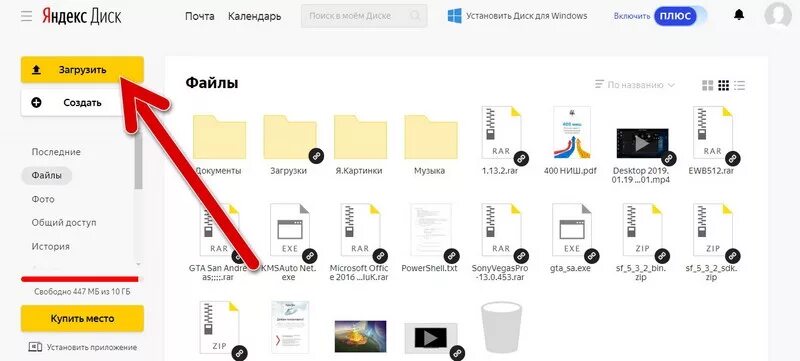800x361 pixels.
Task: Select Файлы in the sidebar
Action: click(x=46, y=175)
